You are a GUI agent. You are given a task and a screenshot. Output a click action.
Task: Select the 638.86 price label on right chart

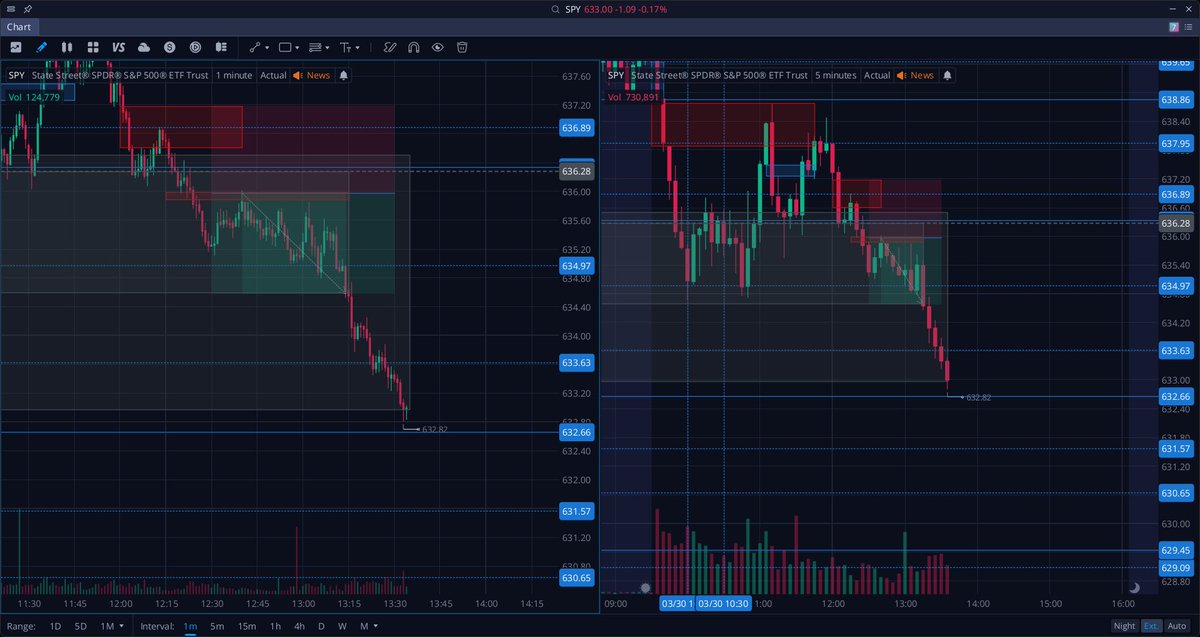tap(1175, 100)
